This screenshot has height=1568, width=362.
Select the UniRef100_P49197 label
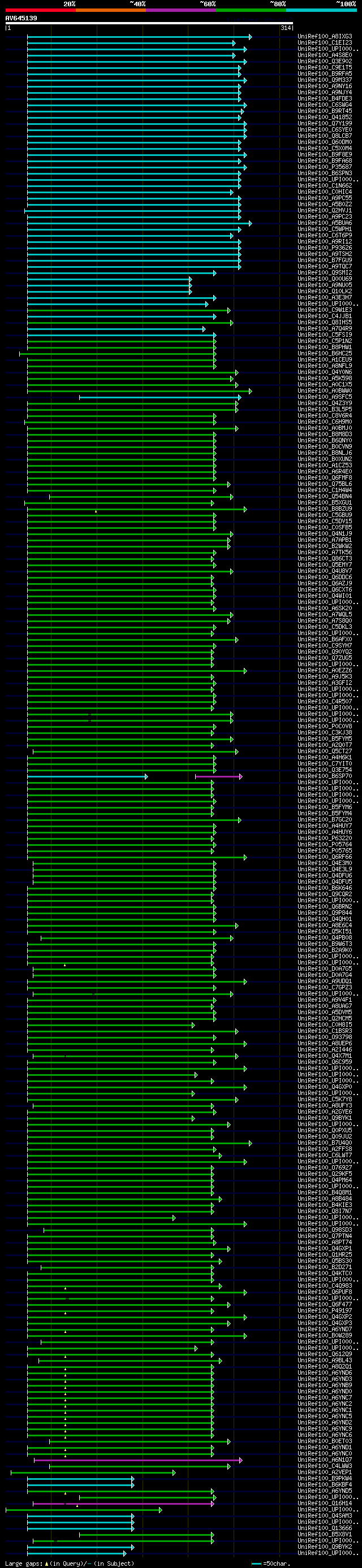tap(325, 1310)
